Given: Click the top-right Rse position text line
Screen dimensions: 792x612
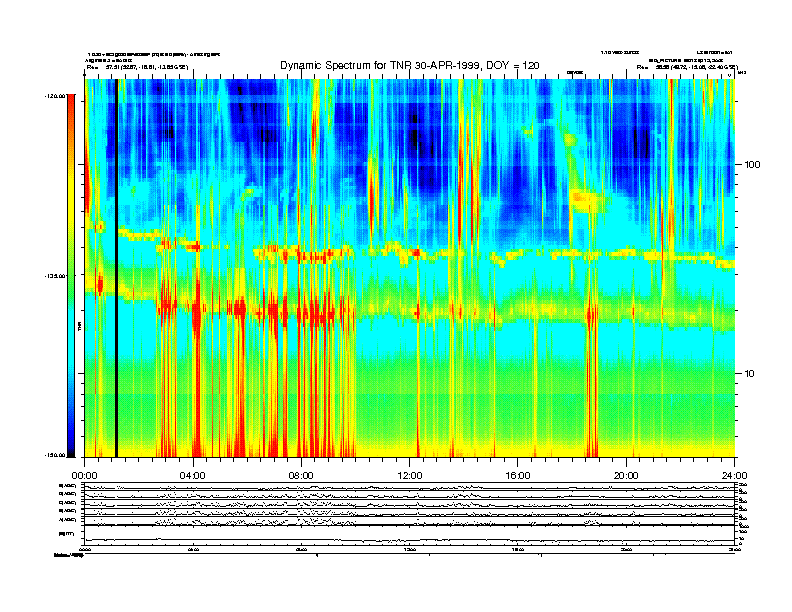Looking at the screenshot, I should click(687, 67).
